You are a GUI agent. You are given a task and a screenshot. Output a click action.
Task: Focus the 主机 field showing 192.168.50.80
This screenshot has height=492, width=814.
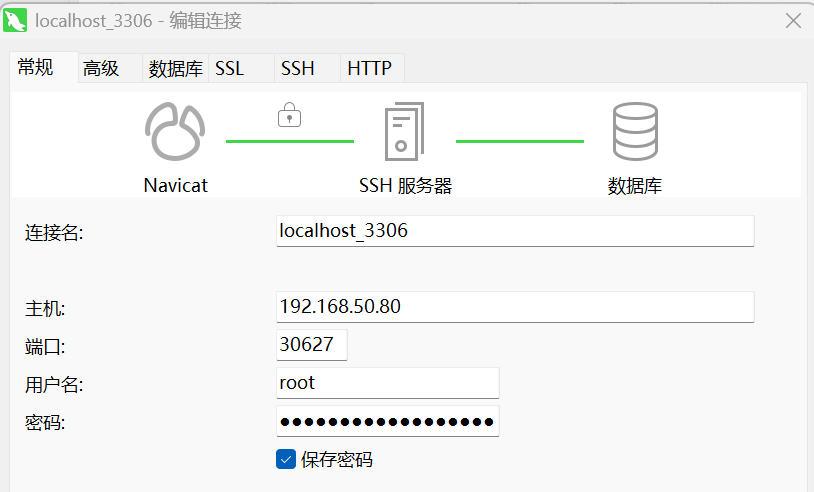tap(514, 307)
